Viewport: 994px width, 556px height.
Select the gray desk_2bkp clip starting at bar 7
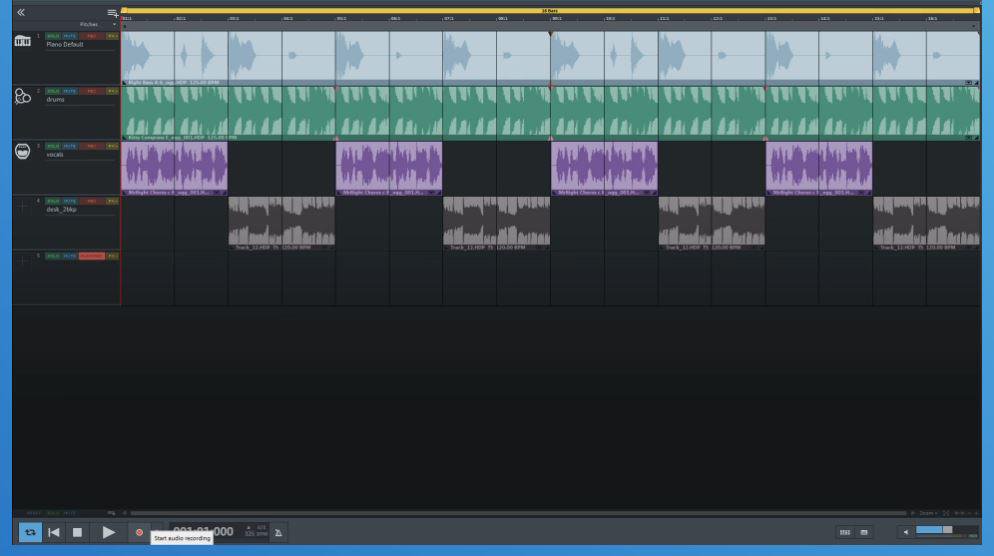(x=496, y=223)
